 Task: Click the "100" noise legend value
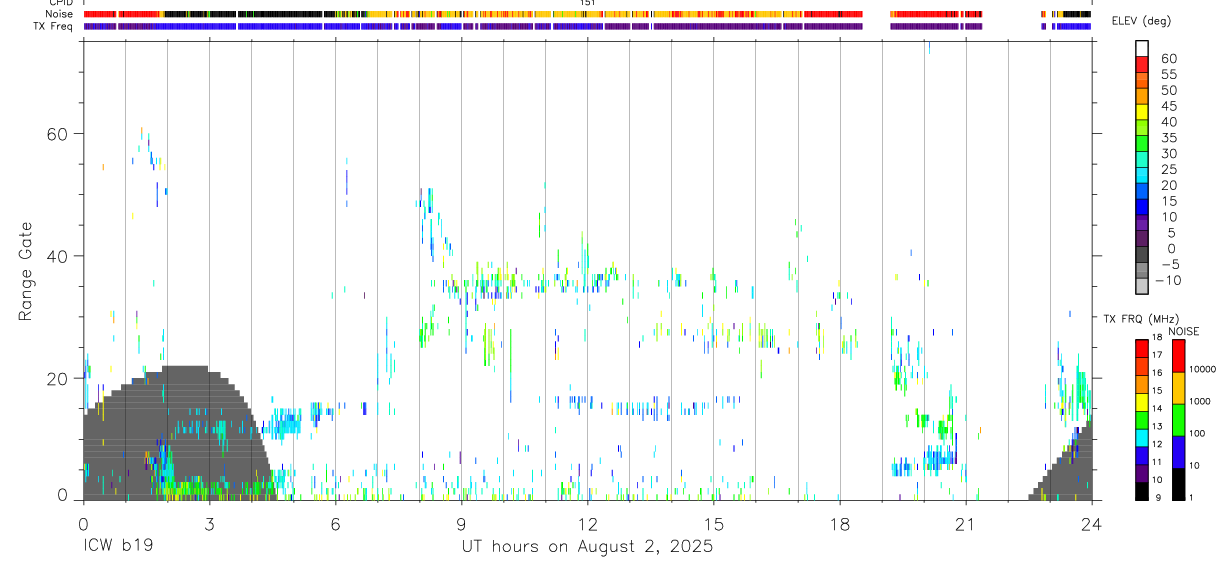tap(1196, 434)
